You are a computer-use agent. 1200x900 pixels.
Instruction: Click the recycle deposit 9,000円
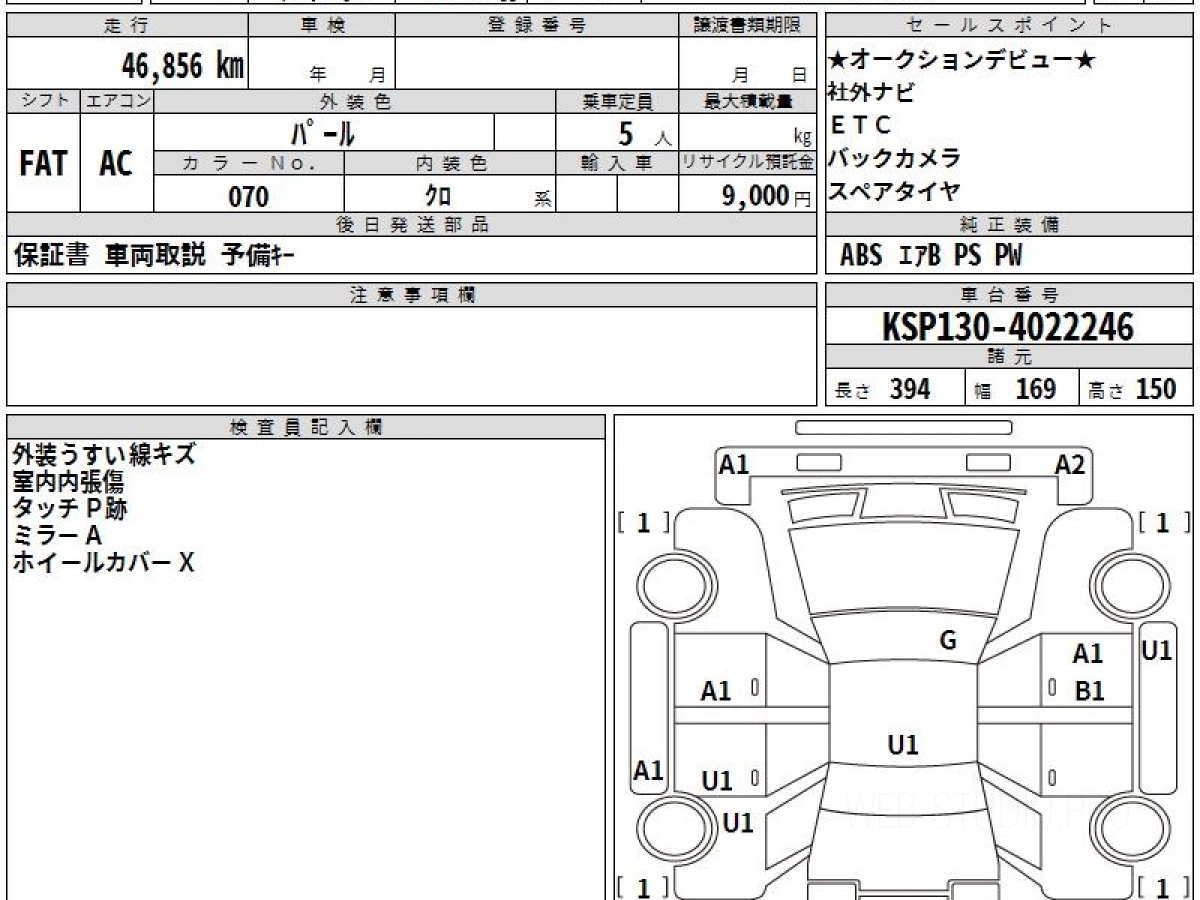767,197
